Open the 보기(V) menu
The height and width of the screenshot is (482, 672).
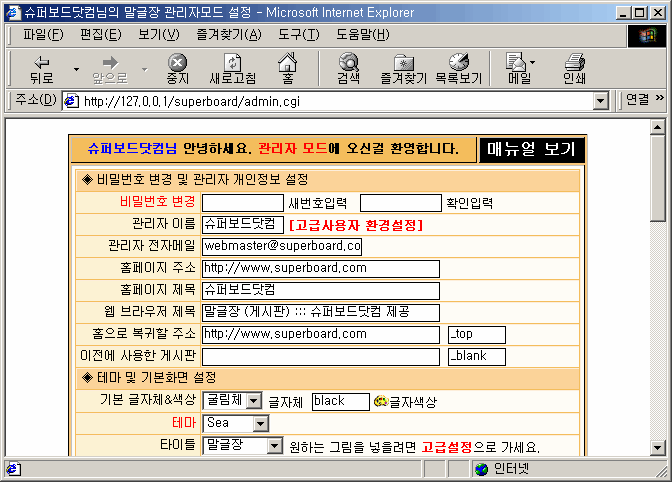(x=159, y=35)
